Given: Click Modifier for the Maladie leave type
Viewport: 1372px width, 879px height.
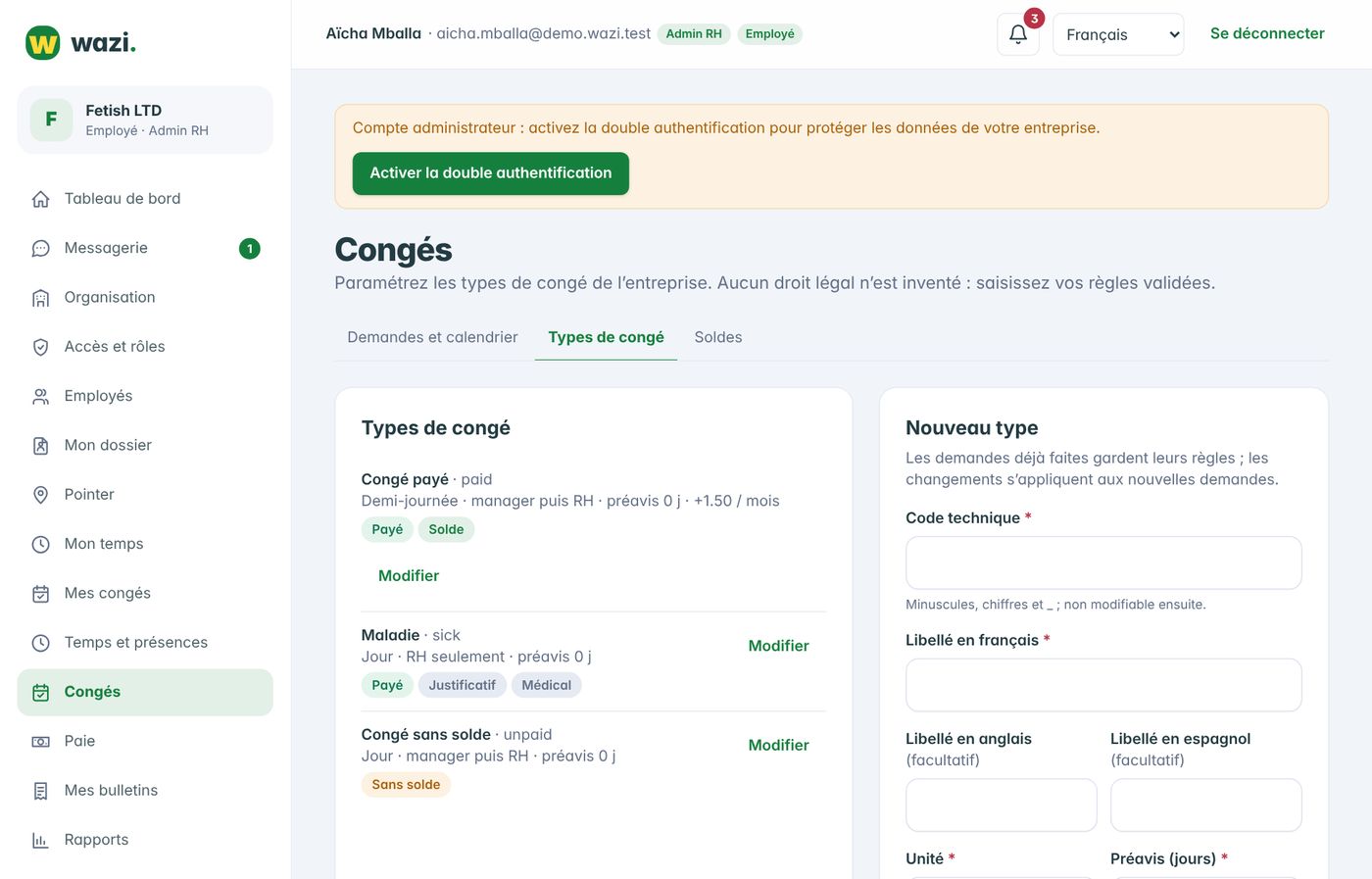Looking at the screenshot, I should coord(778,646).
